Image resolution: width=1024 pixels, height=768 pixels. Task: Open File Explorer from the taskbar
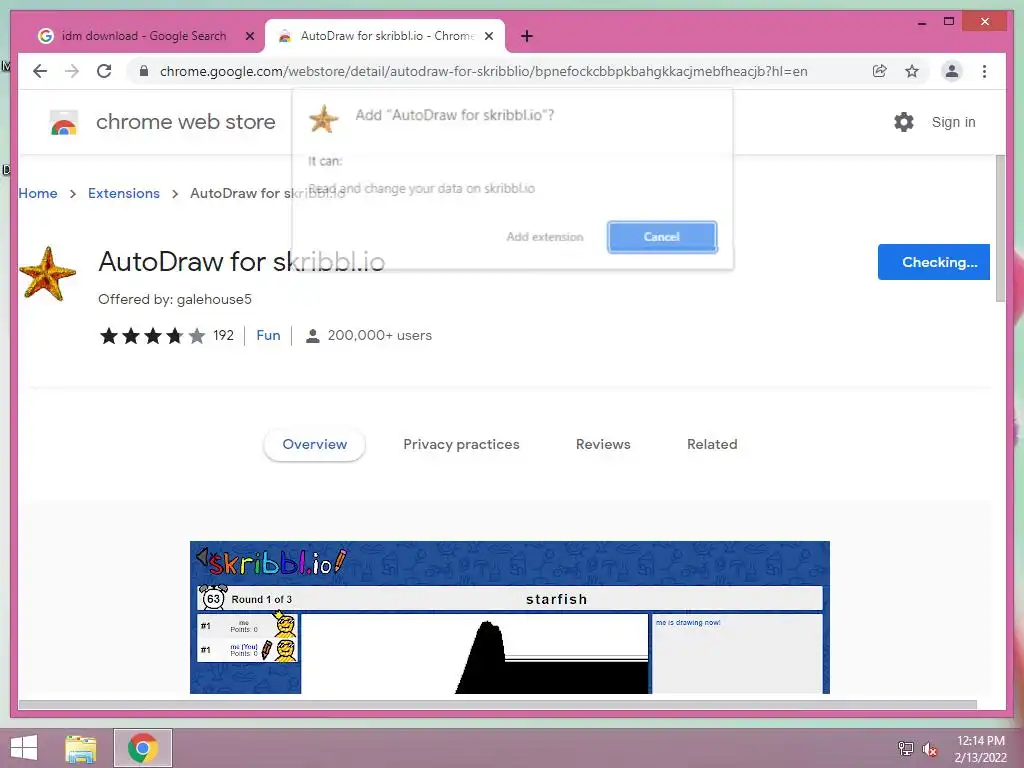80,748
